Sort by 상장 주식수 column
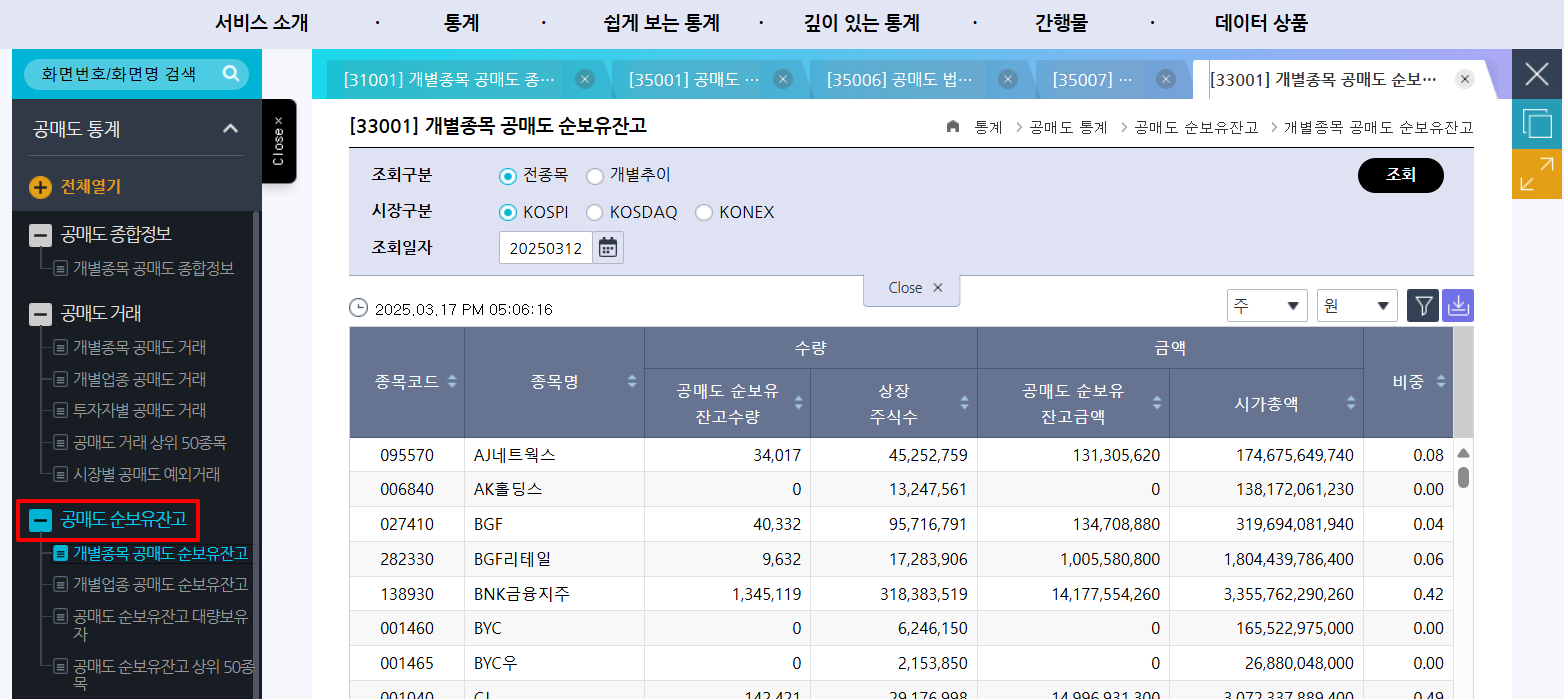Screen dimensions: 1564x699 964,403
